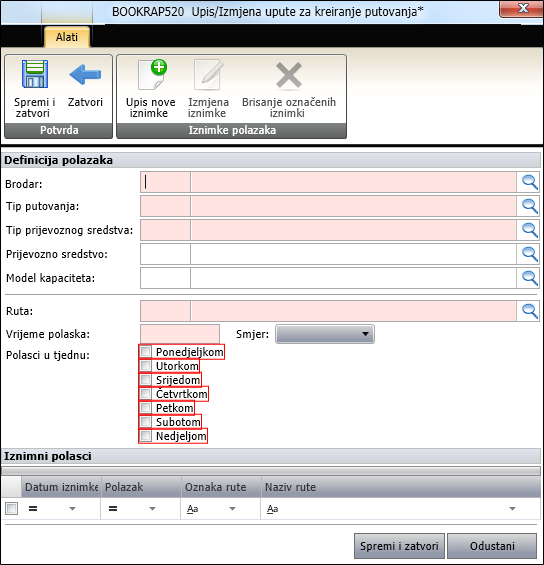544x565 pixels.
Task: Enable the Ponedjeljkom checkbox
Action: click(146, 351)
